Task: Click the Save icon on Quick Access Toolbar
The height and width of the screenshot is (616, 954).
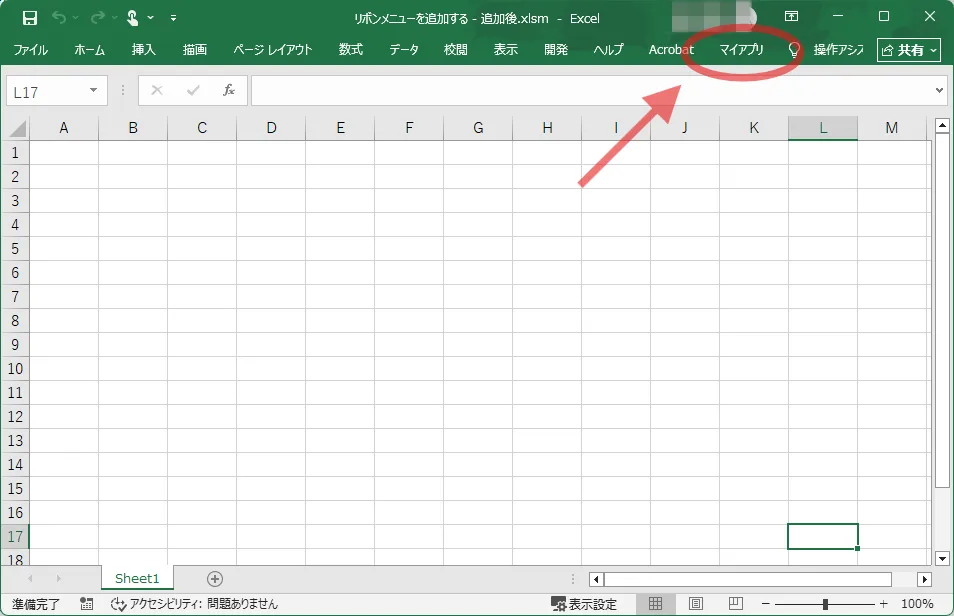Action: 29,18
